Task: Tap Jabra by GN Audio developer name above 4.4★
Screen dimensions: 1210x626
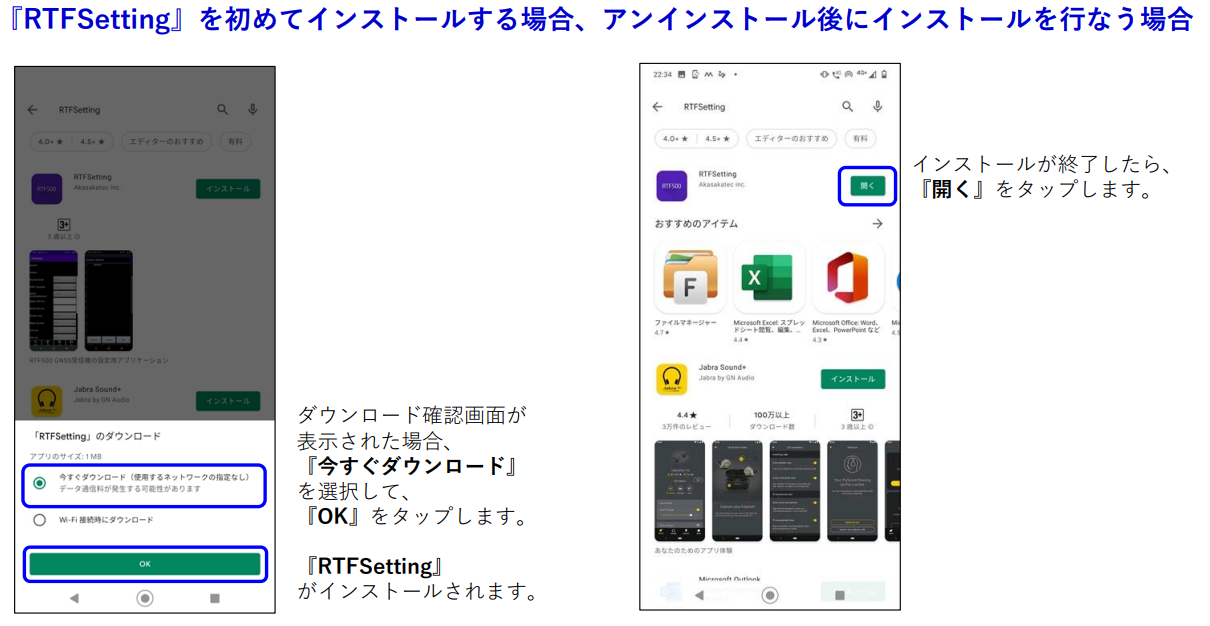Action: coord(727,378)
